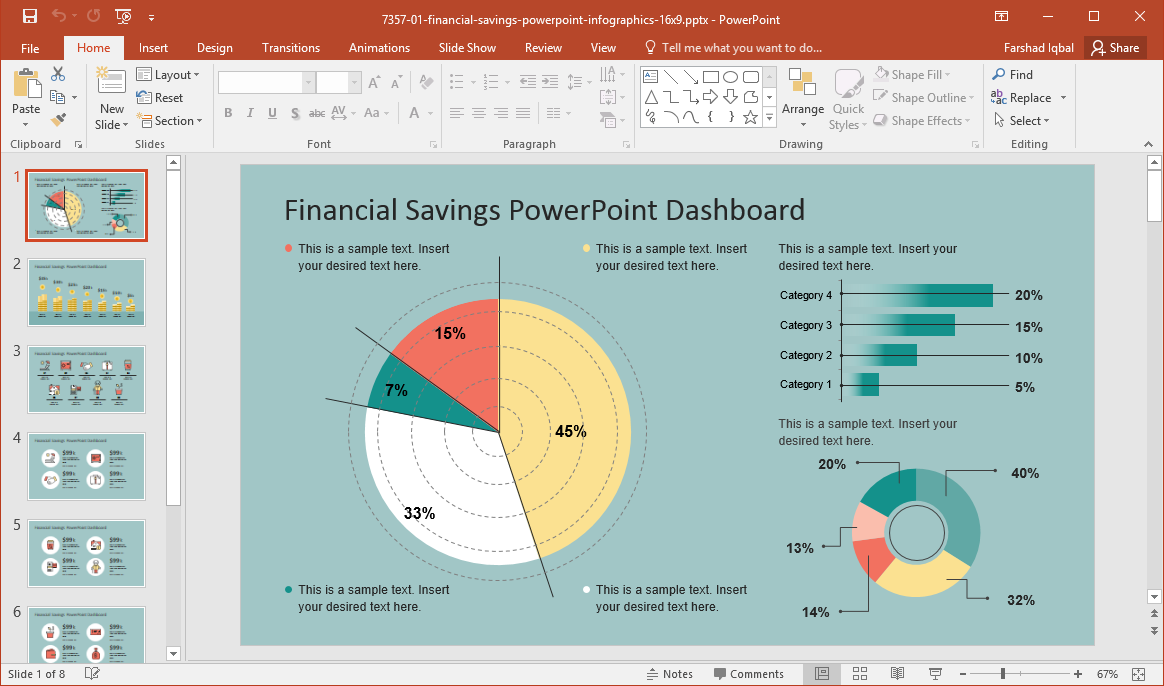Open Reading View from status bar

click(897, 674)
